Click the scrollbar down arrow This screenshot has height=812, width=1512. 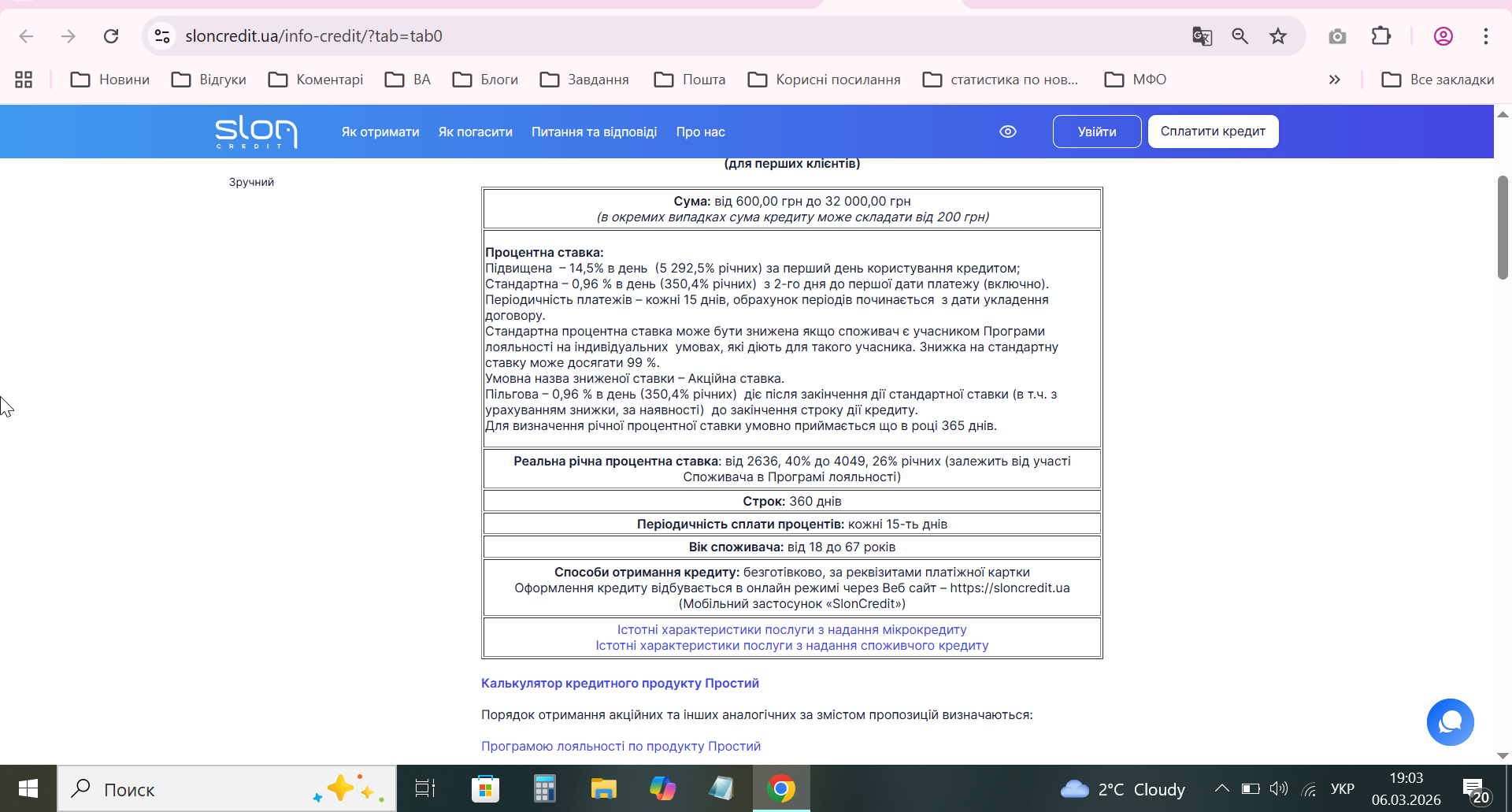pos(1503,755)
